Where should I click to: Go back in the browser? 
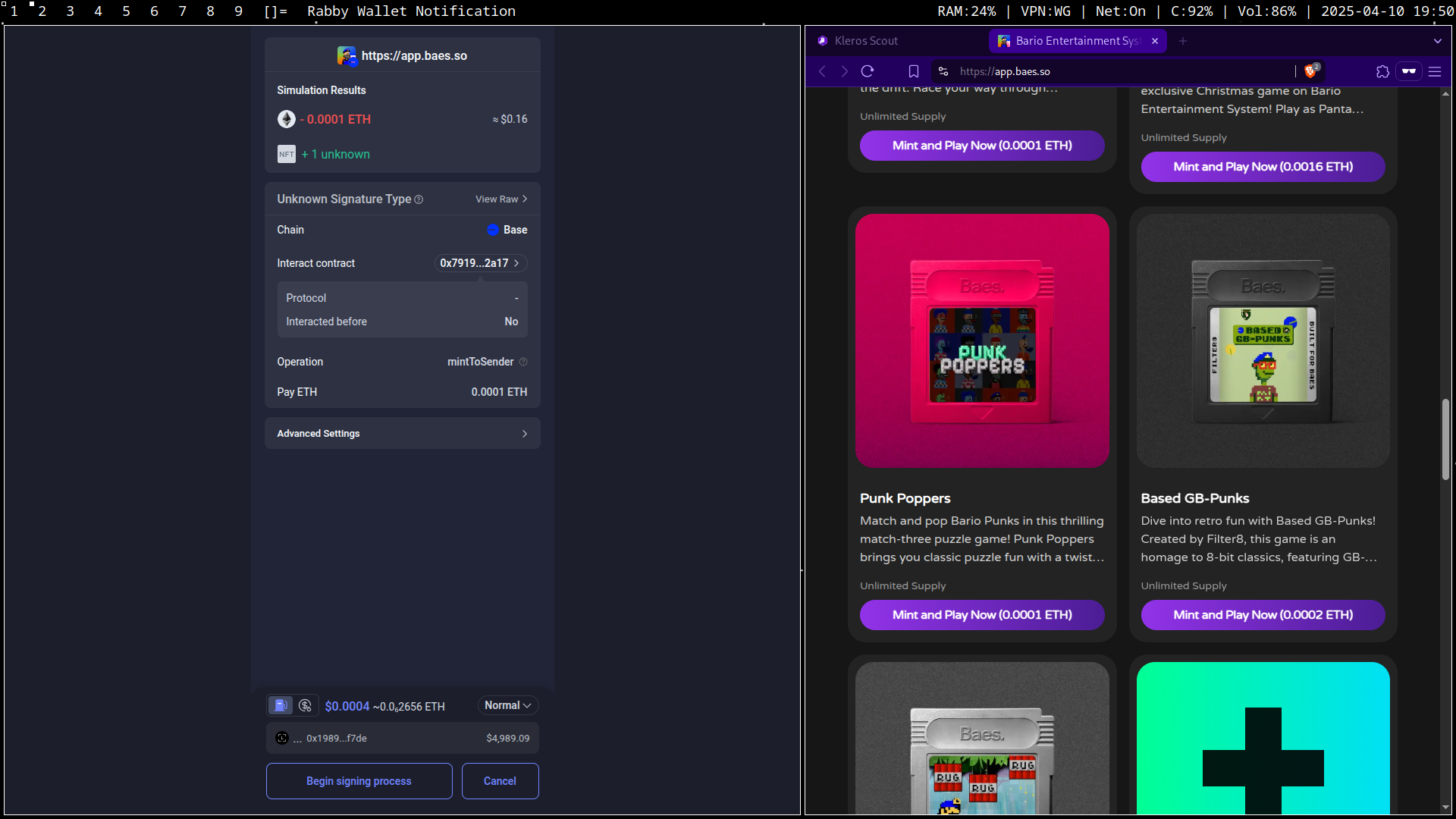(822, 71)
